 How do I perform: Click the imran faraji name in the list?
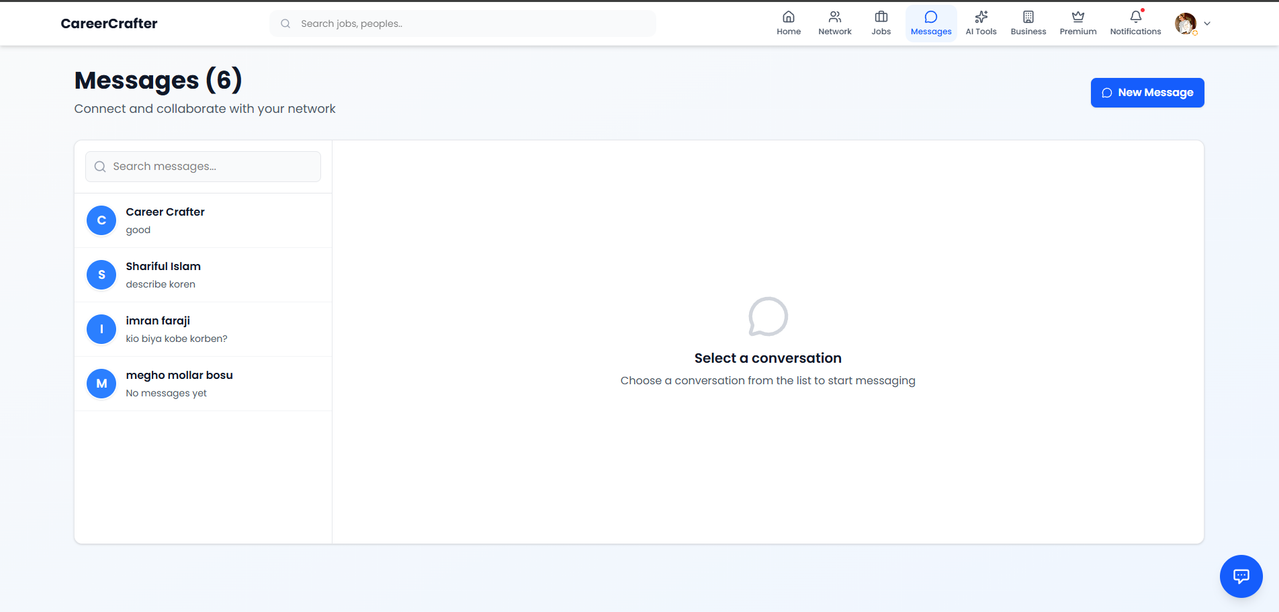pos(158,321)
